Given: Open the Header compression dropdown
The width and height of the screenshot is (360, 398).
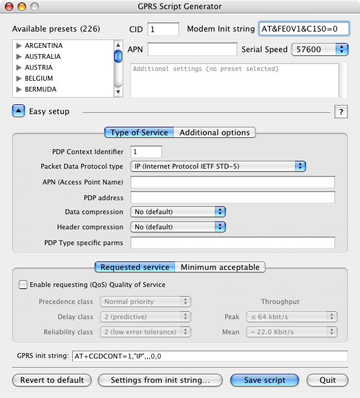Looking at the screenshot, I should pyautogui.click(x=178, y=227).
